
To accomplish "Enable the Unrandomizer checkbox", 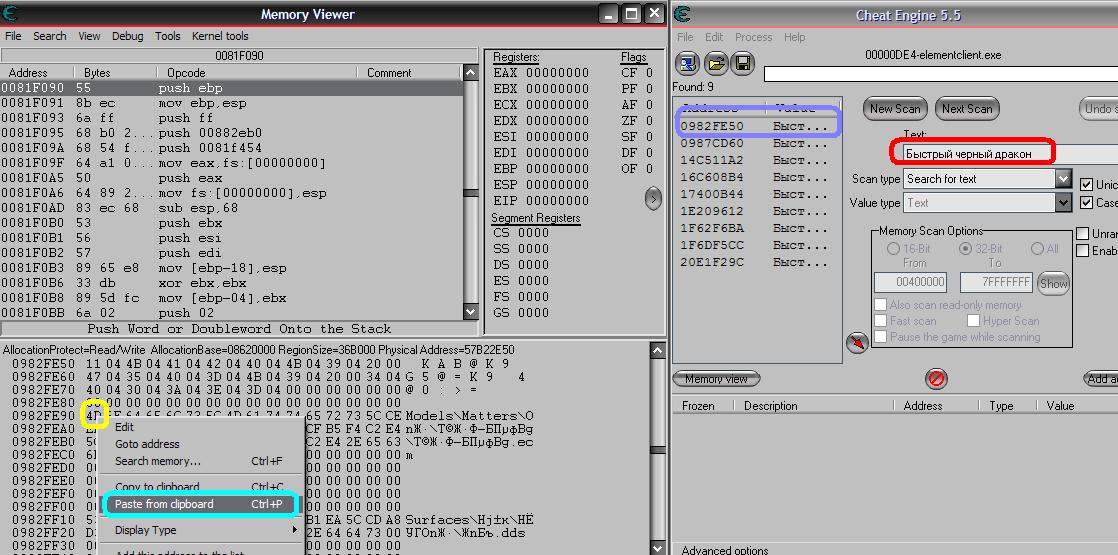I will click(1082, 233).
